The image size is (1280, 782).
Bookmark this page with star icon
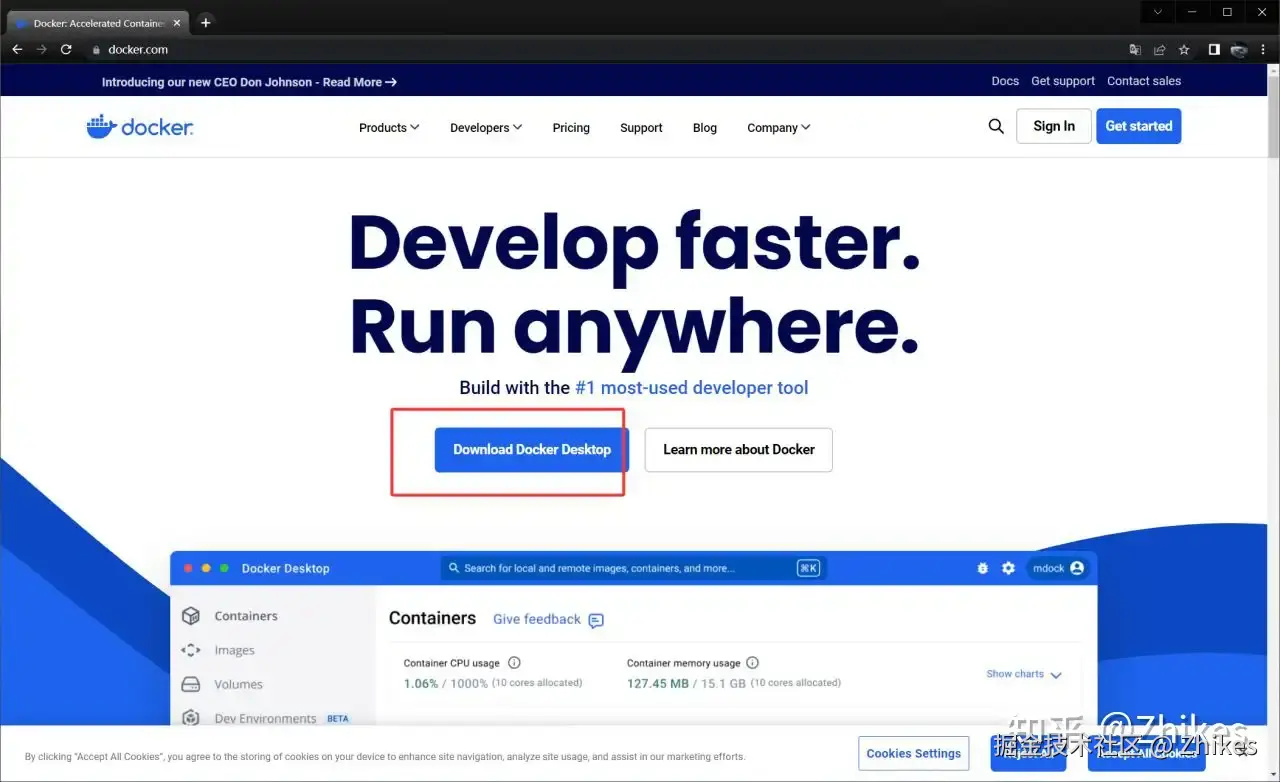(x=1184, y=49)
